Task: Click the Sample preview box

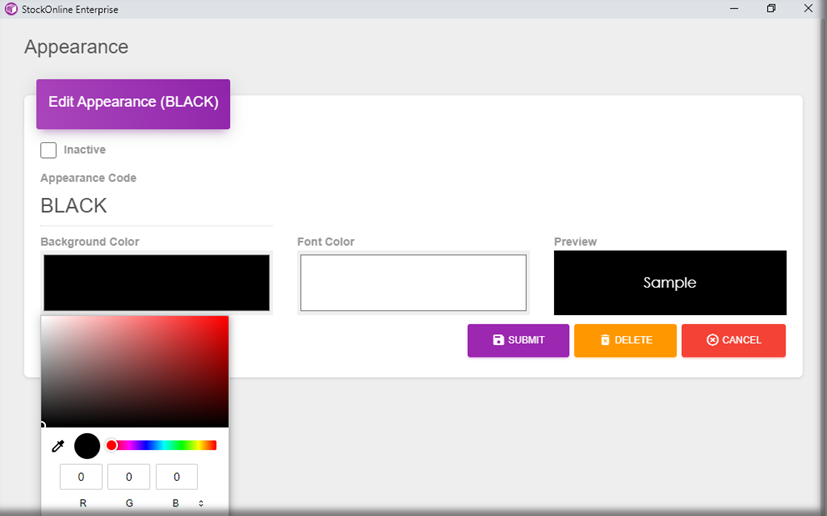Action: 670,283
